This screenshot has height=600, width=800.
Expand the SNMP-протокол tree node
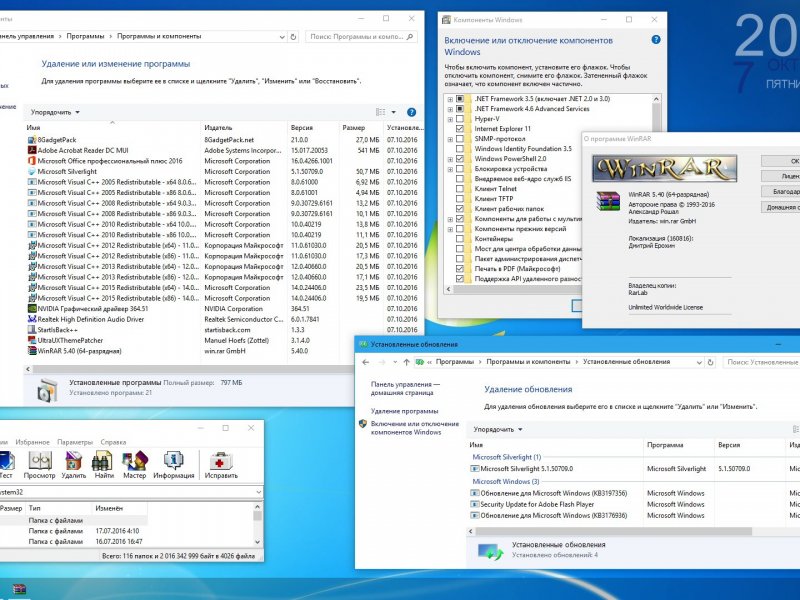(450, 139)
